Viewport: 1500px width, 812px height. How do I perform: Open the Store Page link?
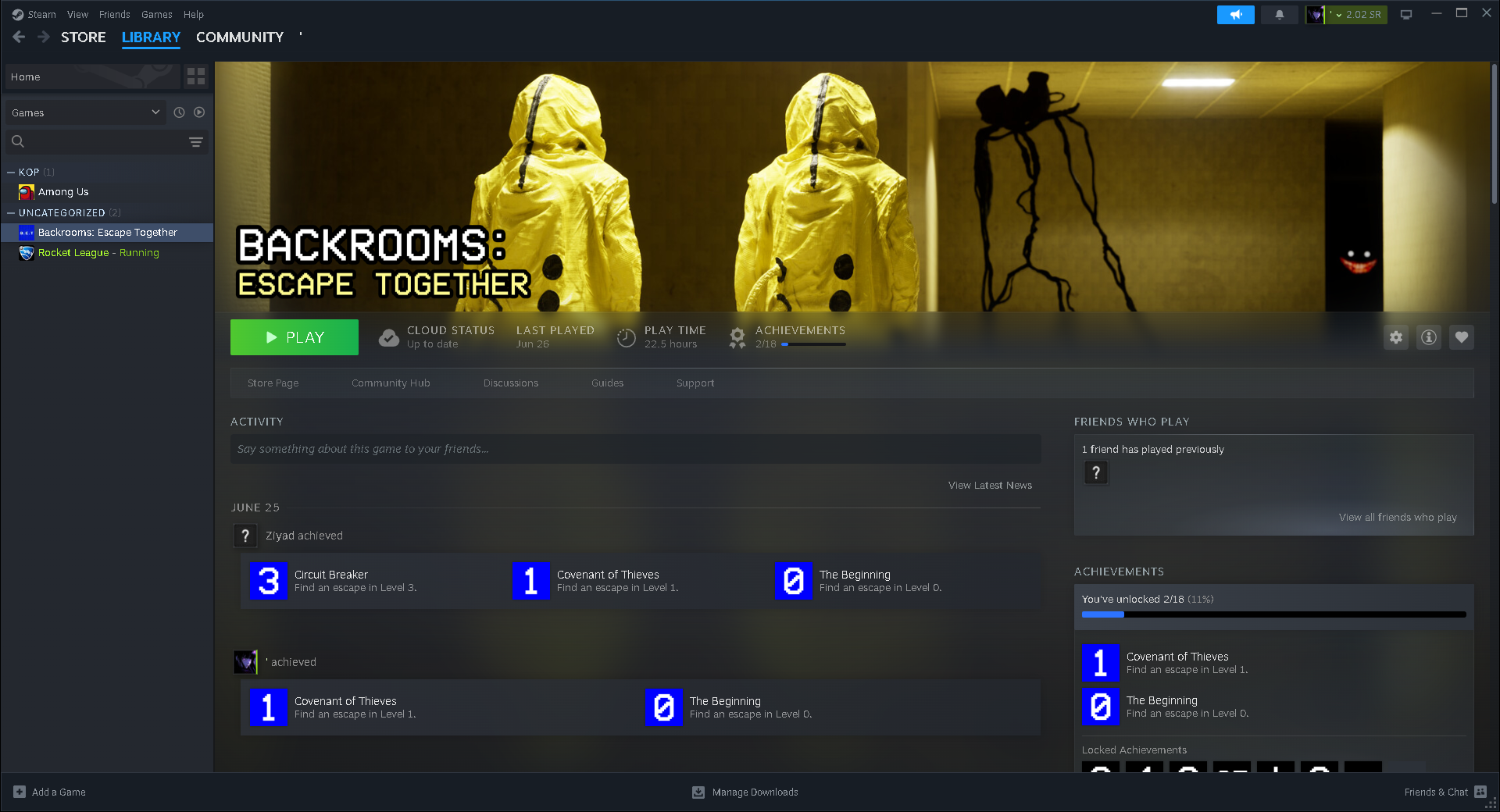[273, 383]
